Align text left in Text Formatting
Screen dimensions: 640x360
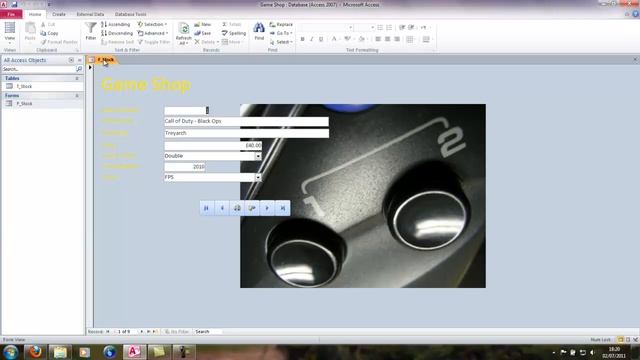click(378, 39)
